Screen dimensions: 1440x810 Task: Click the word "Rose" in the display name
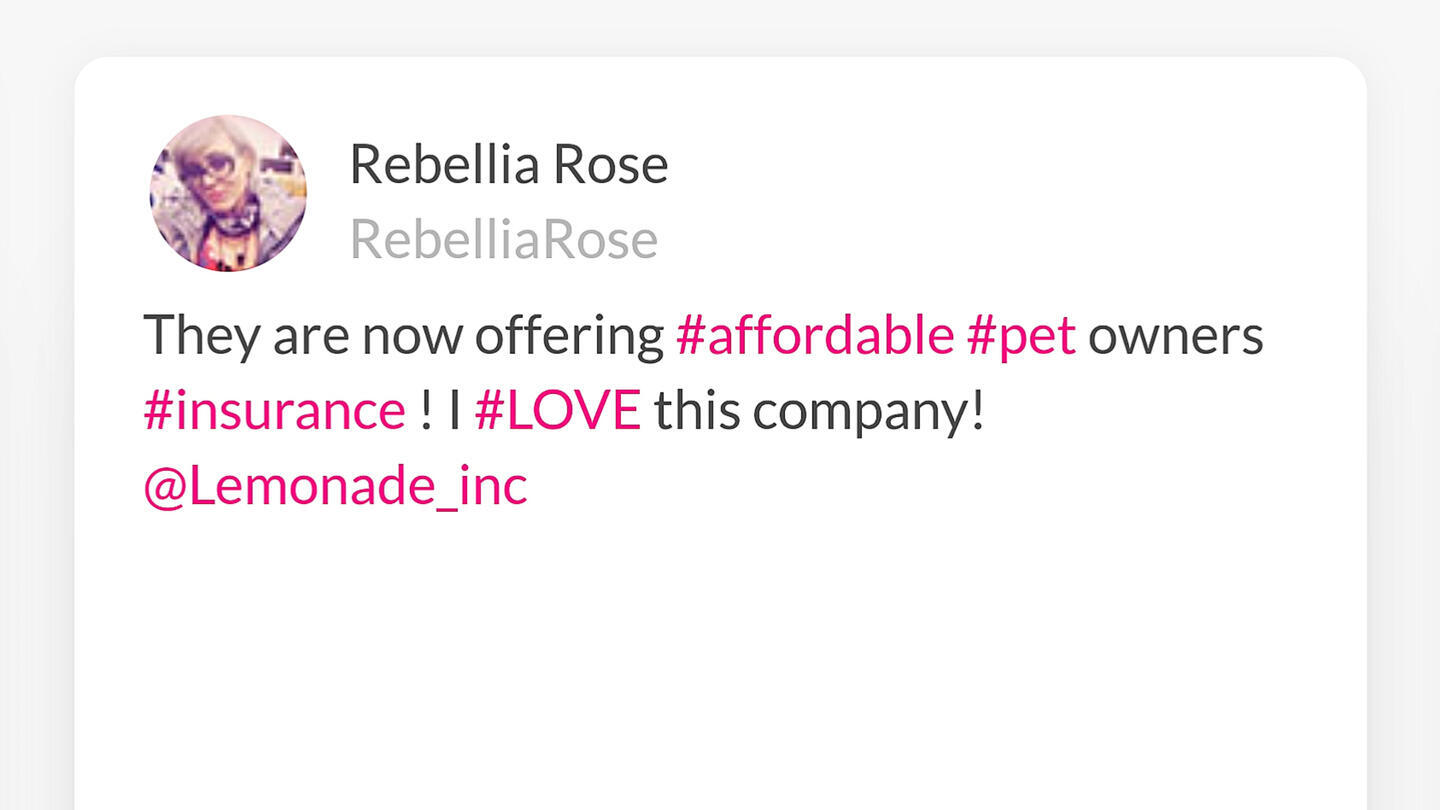coord(610,165)
